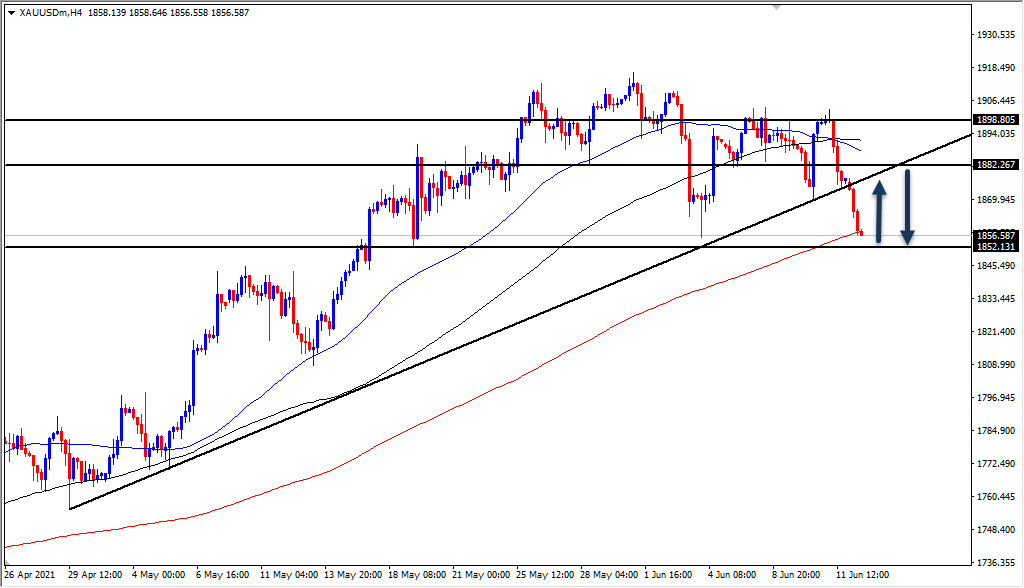1024x588 pixels.
Task: Click the 28 May 04:00 time label
Action: coord(609,575)
